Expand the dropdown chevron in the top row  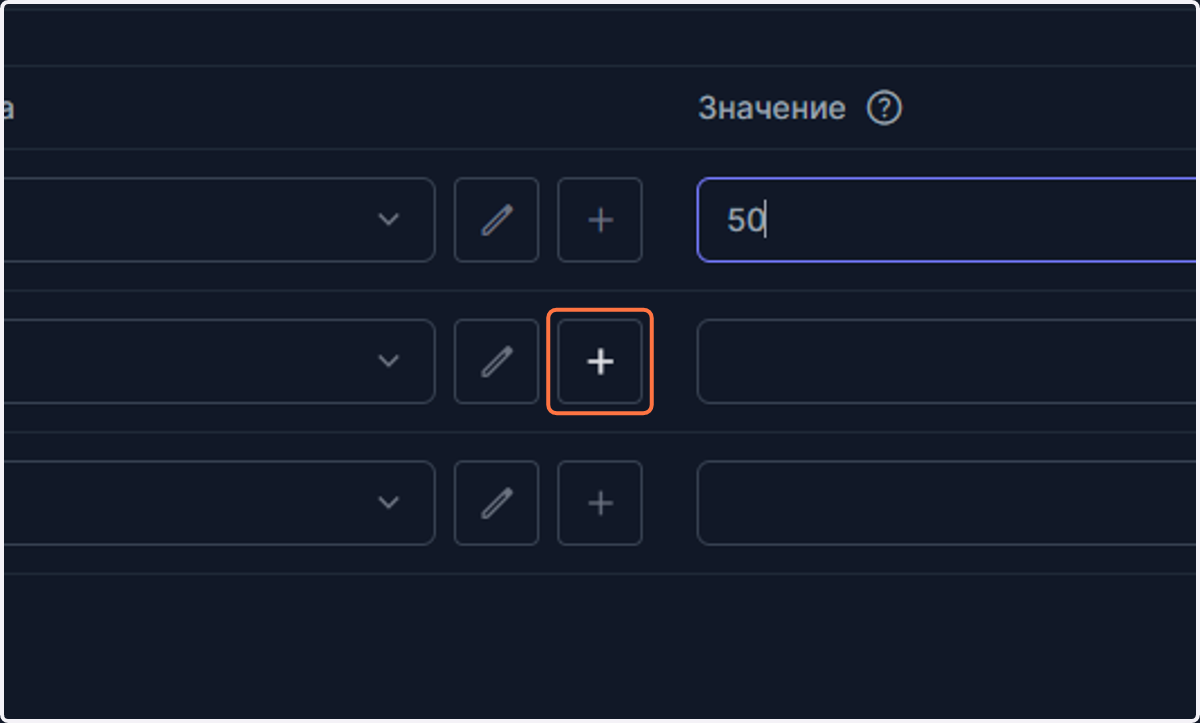point(389,220)
